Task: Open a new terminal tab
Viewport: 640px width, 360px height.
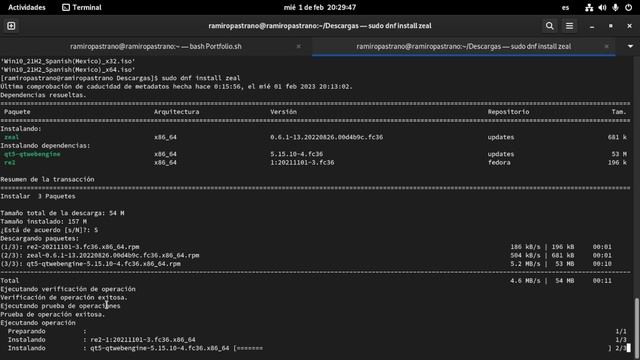Action: click(x=11, y=26)
